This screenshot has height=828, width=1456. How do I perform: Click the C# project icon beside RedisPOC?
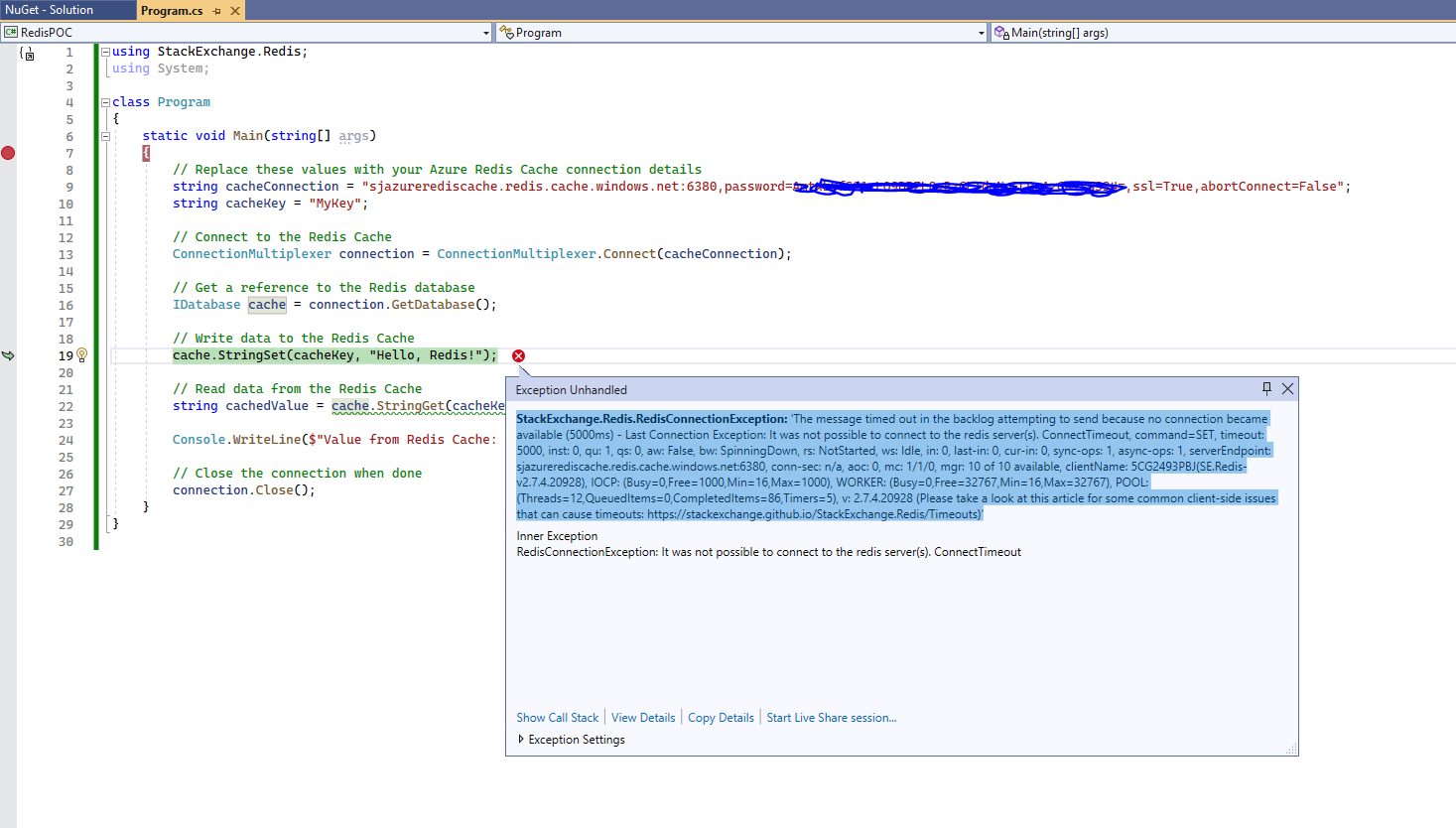[11, 33]
